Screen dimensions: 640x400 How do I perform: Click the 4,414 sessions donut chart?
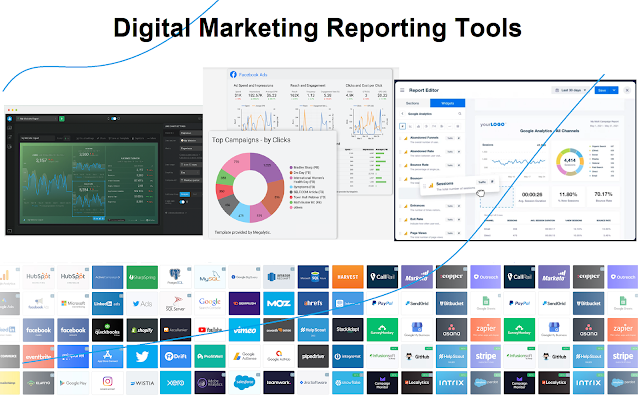(570, 162)
